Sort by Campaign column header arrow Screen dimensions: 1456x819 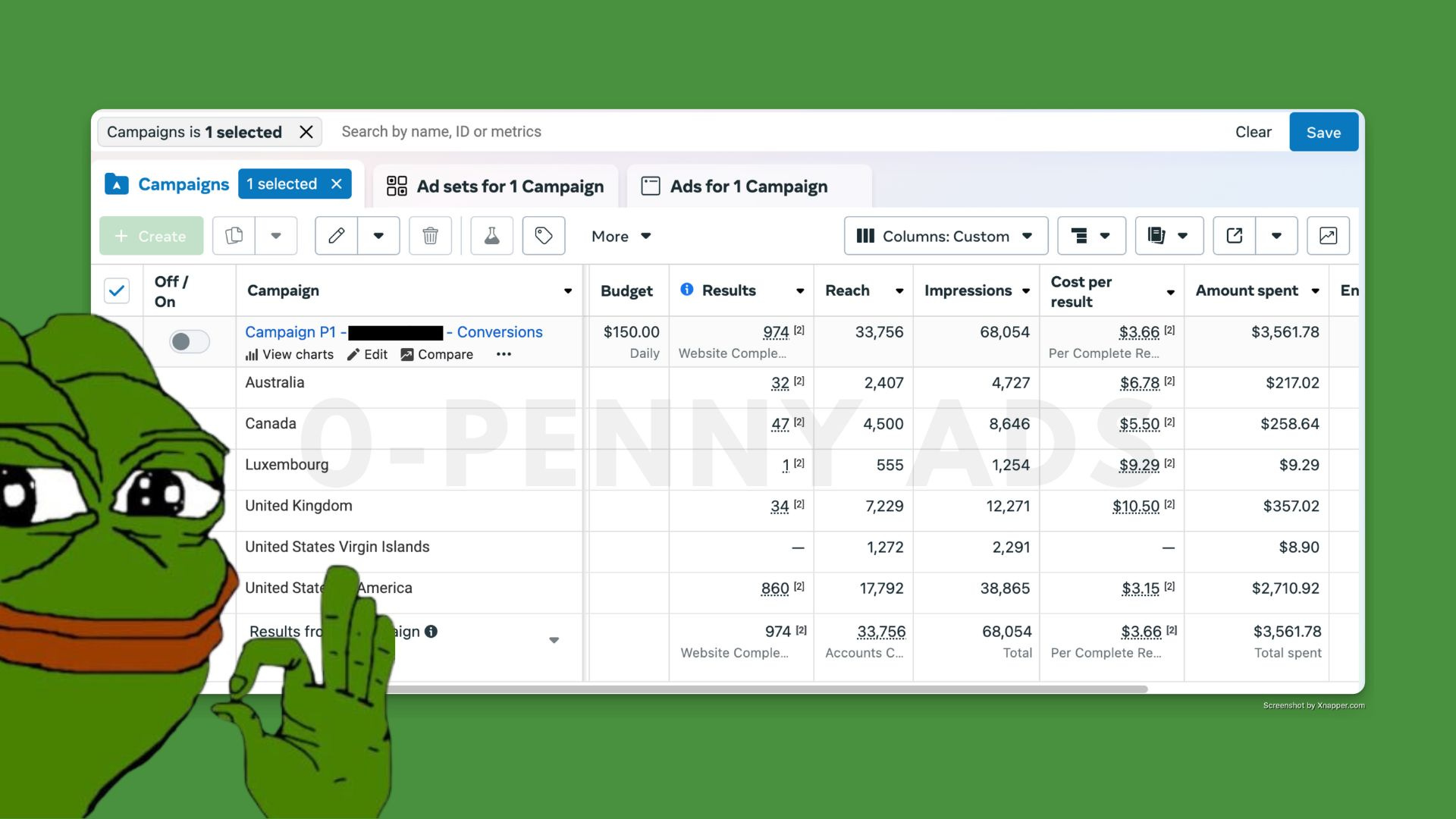[567, 291]
